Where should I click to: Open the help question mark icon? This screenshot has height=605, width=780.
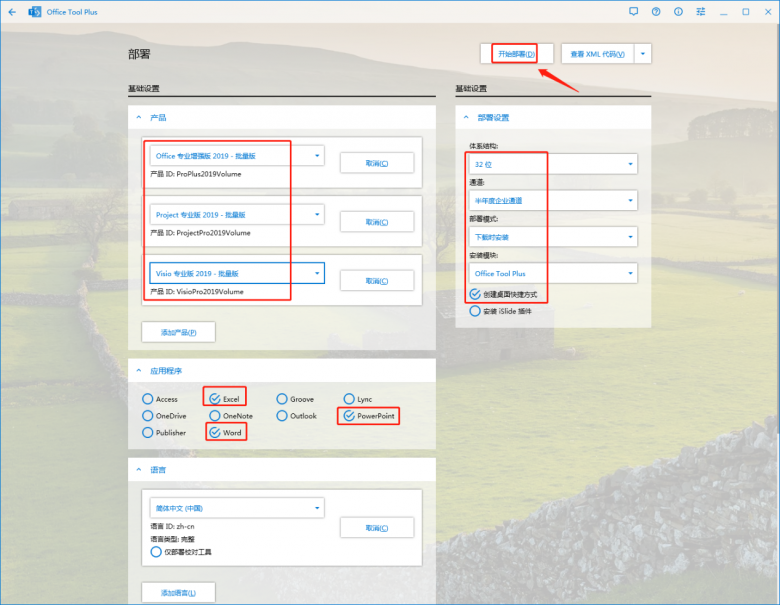656,11
